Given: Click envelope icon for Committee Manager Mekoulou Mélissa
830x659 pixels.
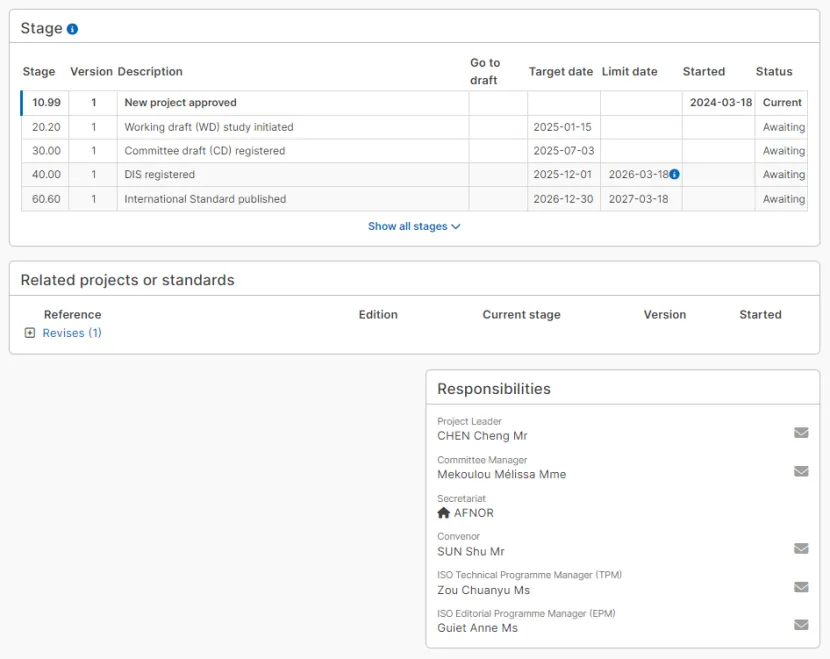Looking at the screenshot, I should click(801, 471).
